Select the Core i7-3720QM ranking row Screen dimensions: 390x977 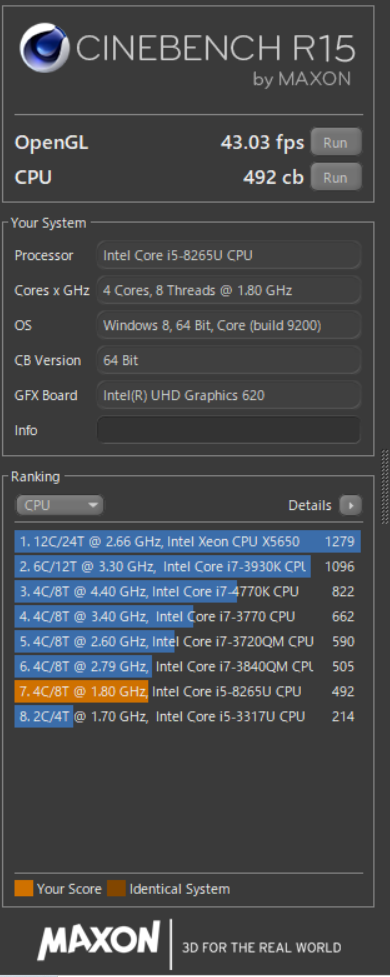click(188, 641)
